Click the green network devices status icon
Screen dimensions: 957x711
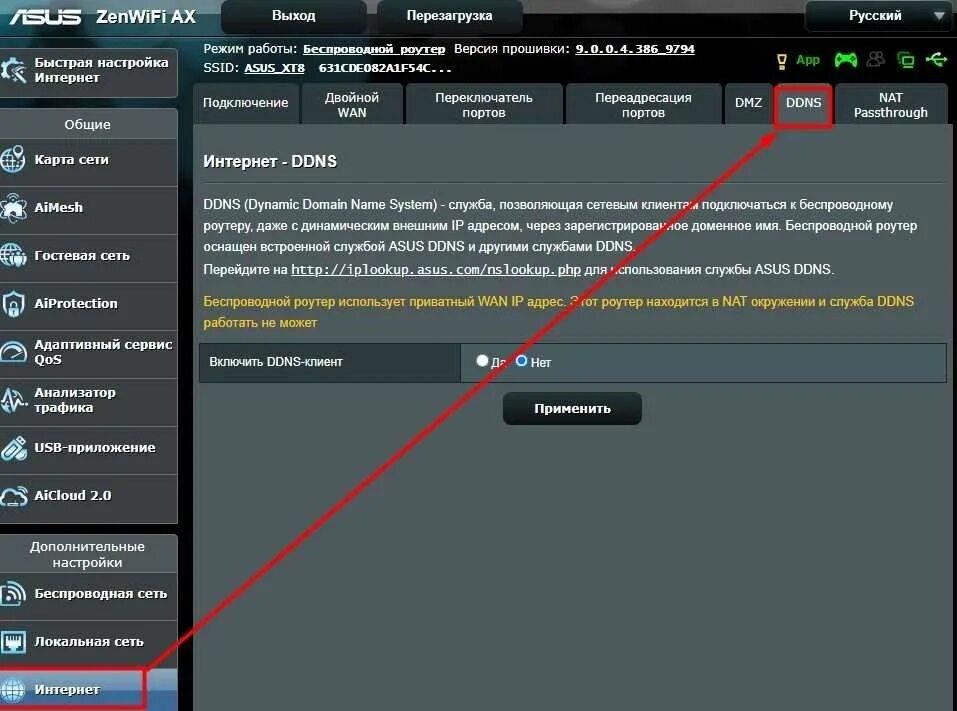pos(906,60)
